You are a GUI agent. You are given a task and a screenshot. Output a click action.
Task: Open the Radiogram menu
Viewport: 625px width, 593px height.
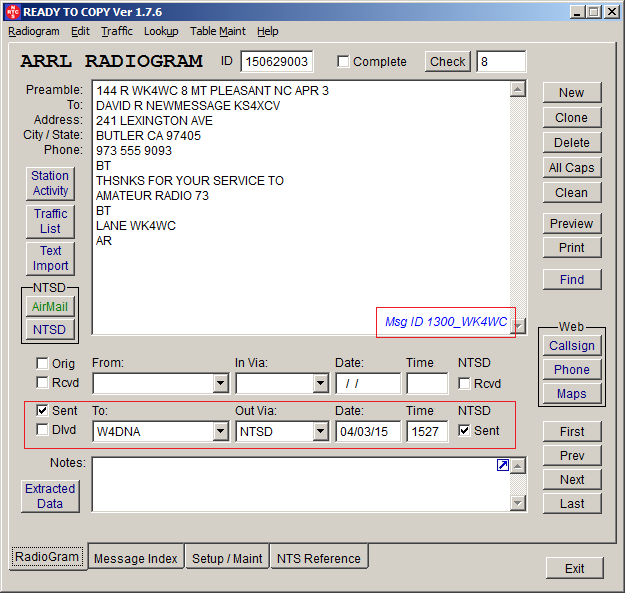[x=34, y=31]
